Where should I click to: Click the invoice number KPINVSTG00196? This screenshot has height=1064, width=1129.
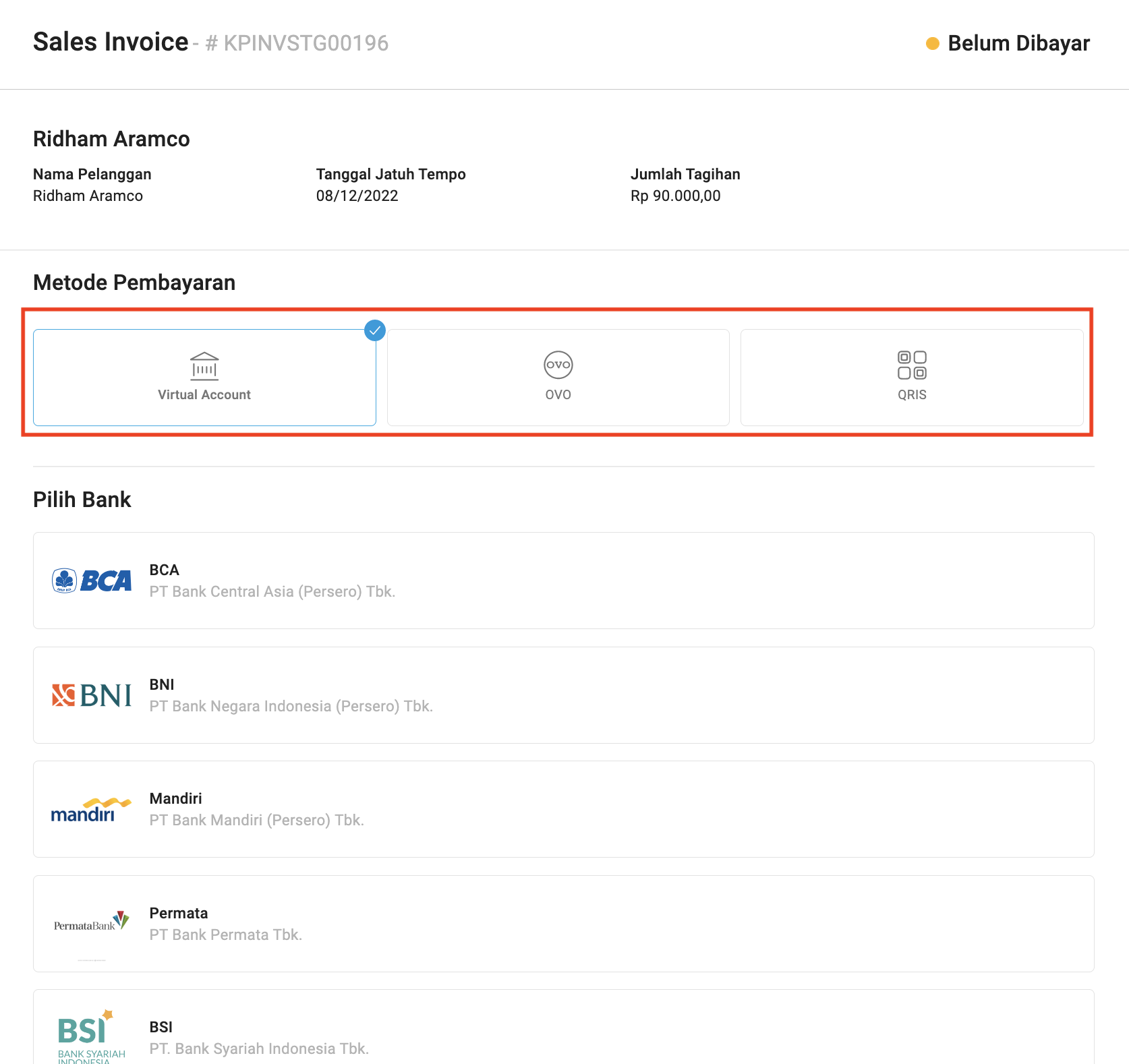[306, 43]
